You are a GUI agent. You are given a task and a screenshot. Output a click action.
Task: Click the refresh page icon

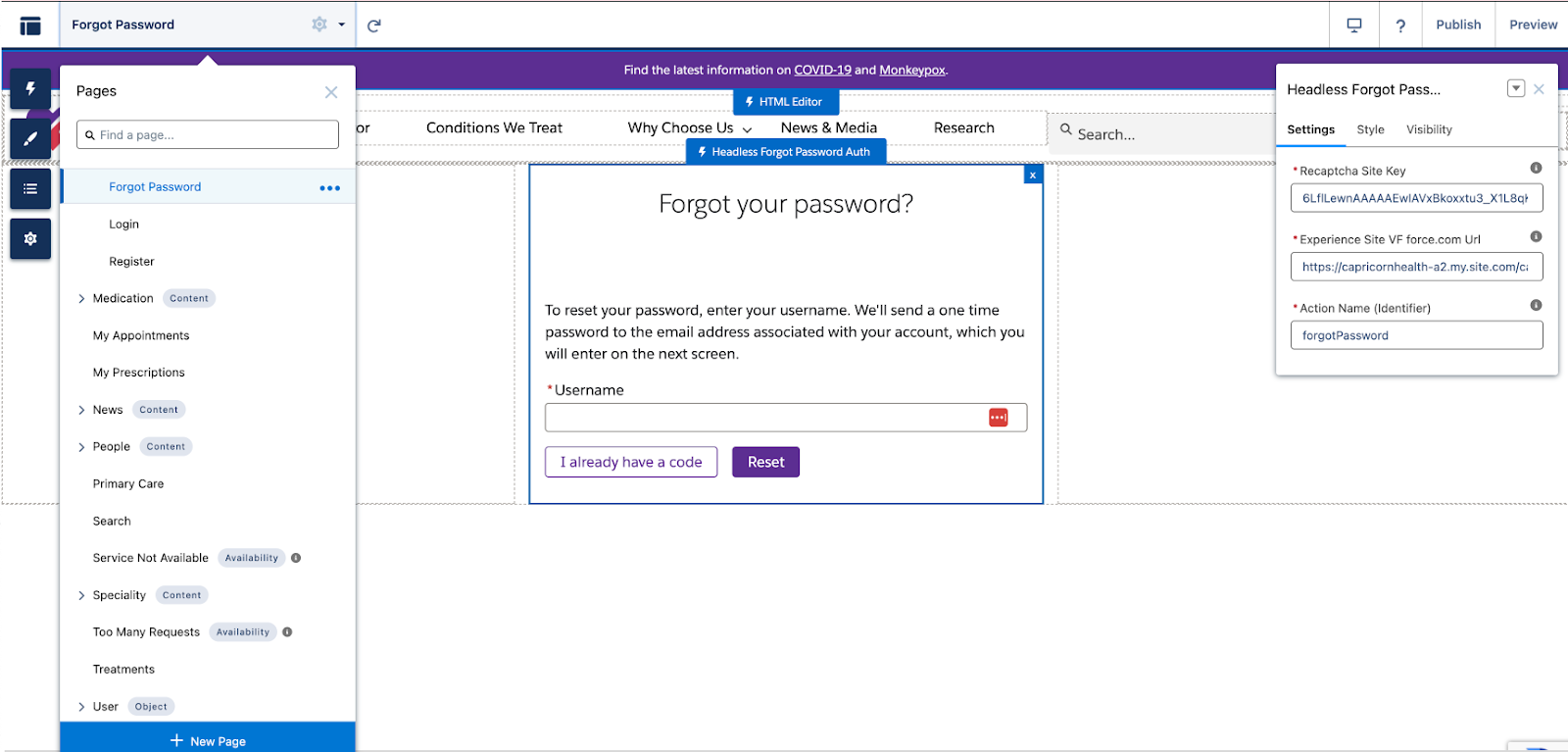(x=373, y=25)
